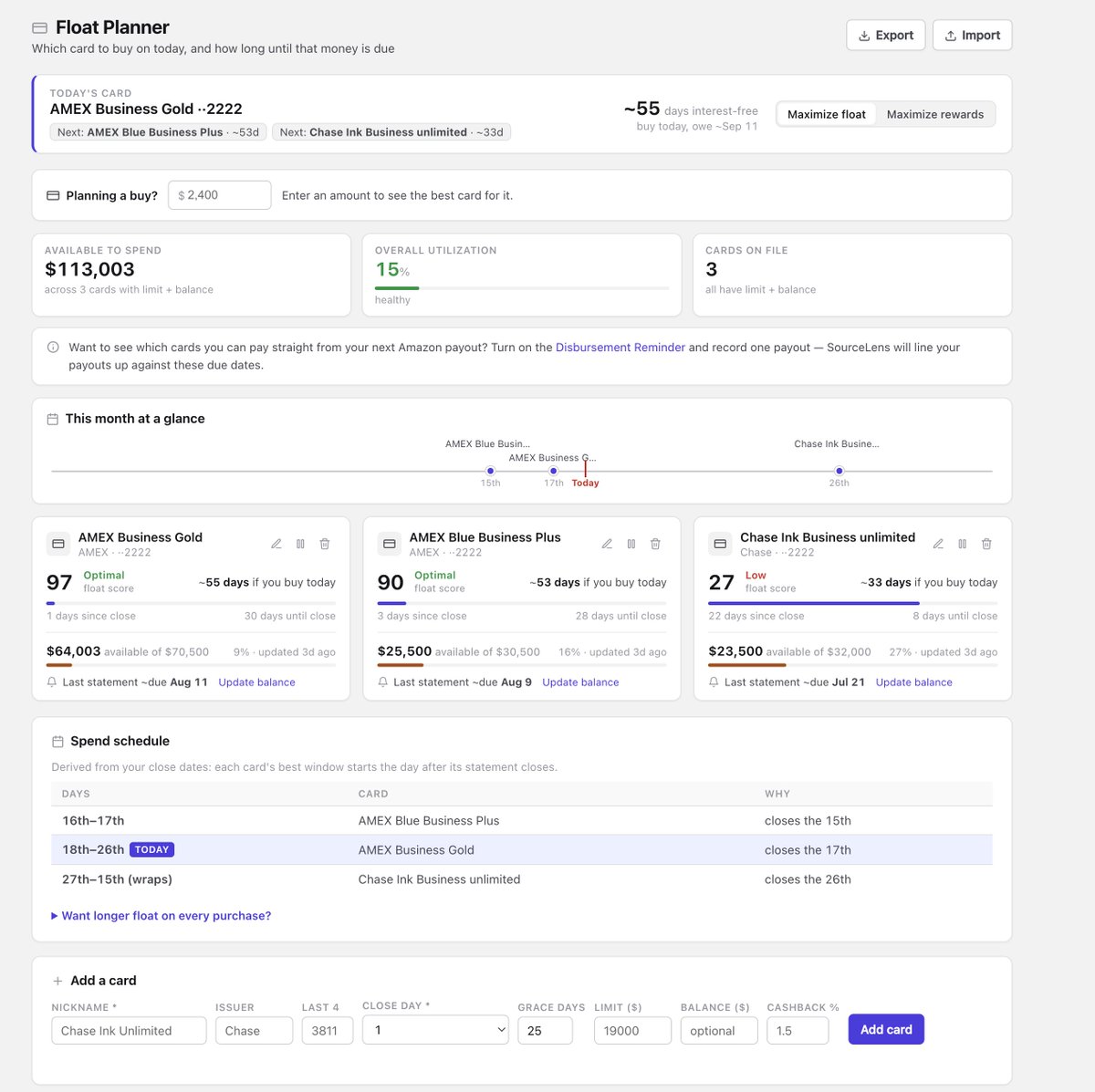The image size is (1095, 1092).
Task: Focus the Nickname input field
Action: pyautogui.click(x=129, y=1030)
